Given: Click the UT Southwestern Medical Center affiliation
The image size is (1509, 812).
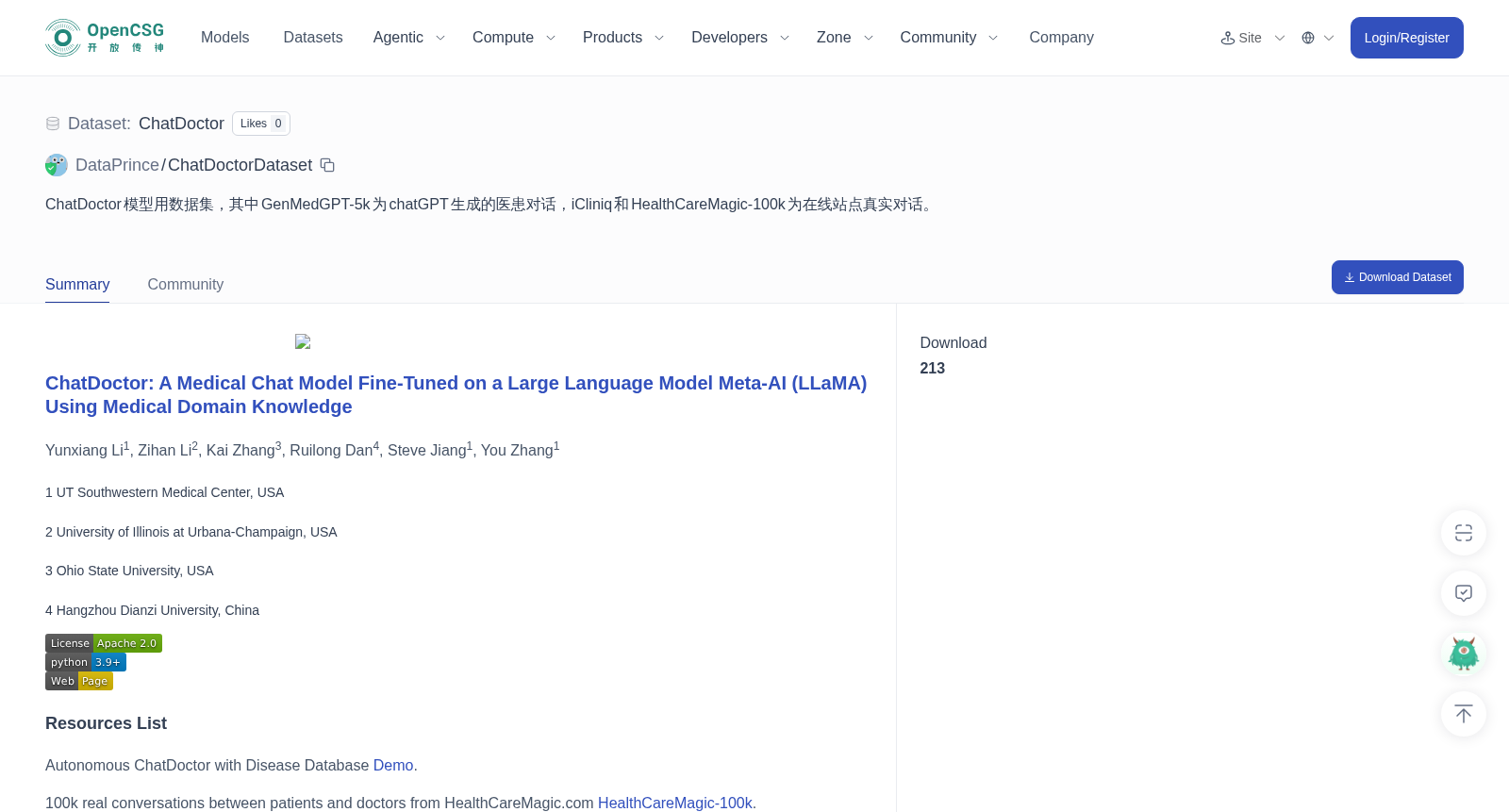Looking at the screenshot, I should (165, 492).
